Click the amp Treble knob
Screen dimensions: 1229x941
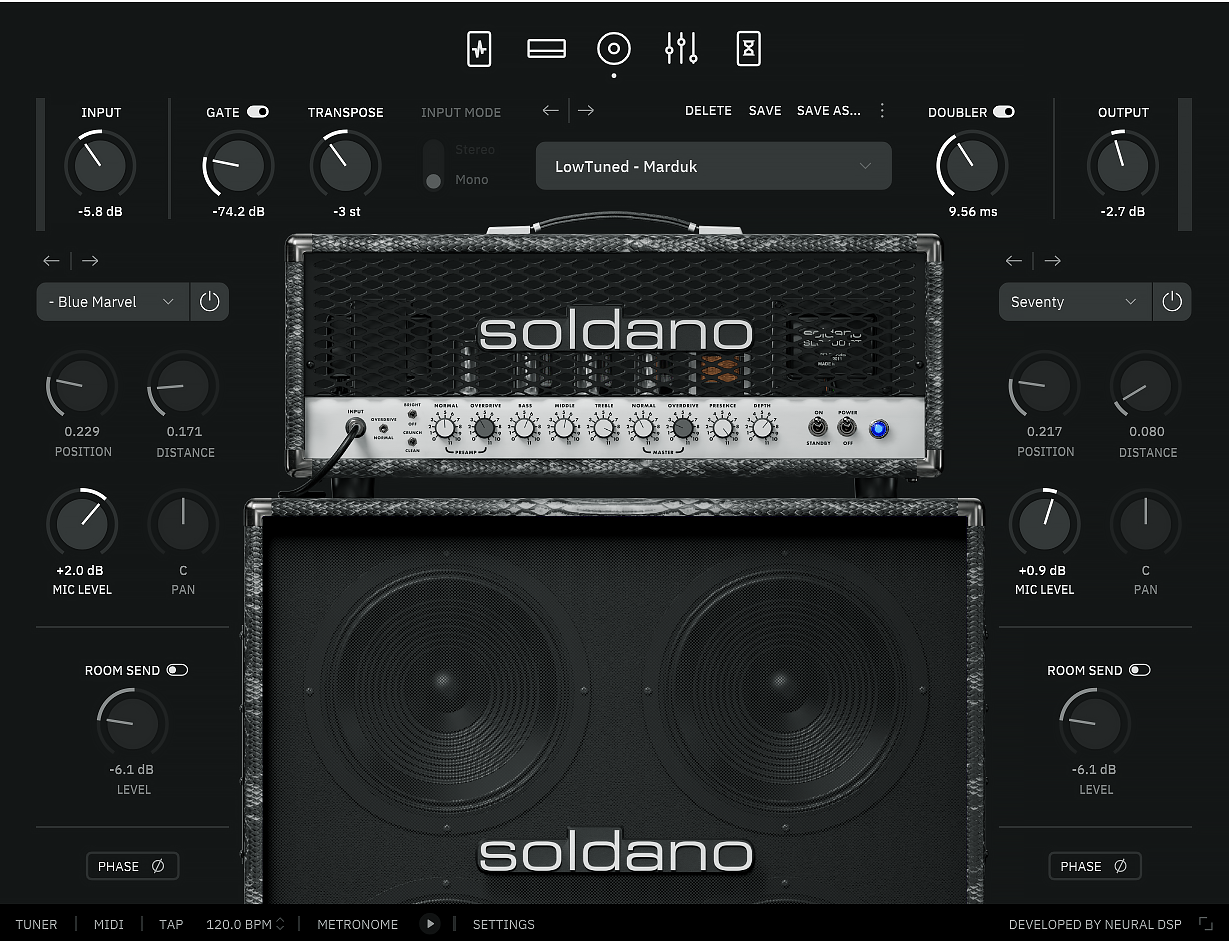click(603, 428)
